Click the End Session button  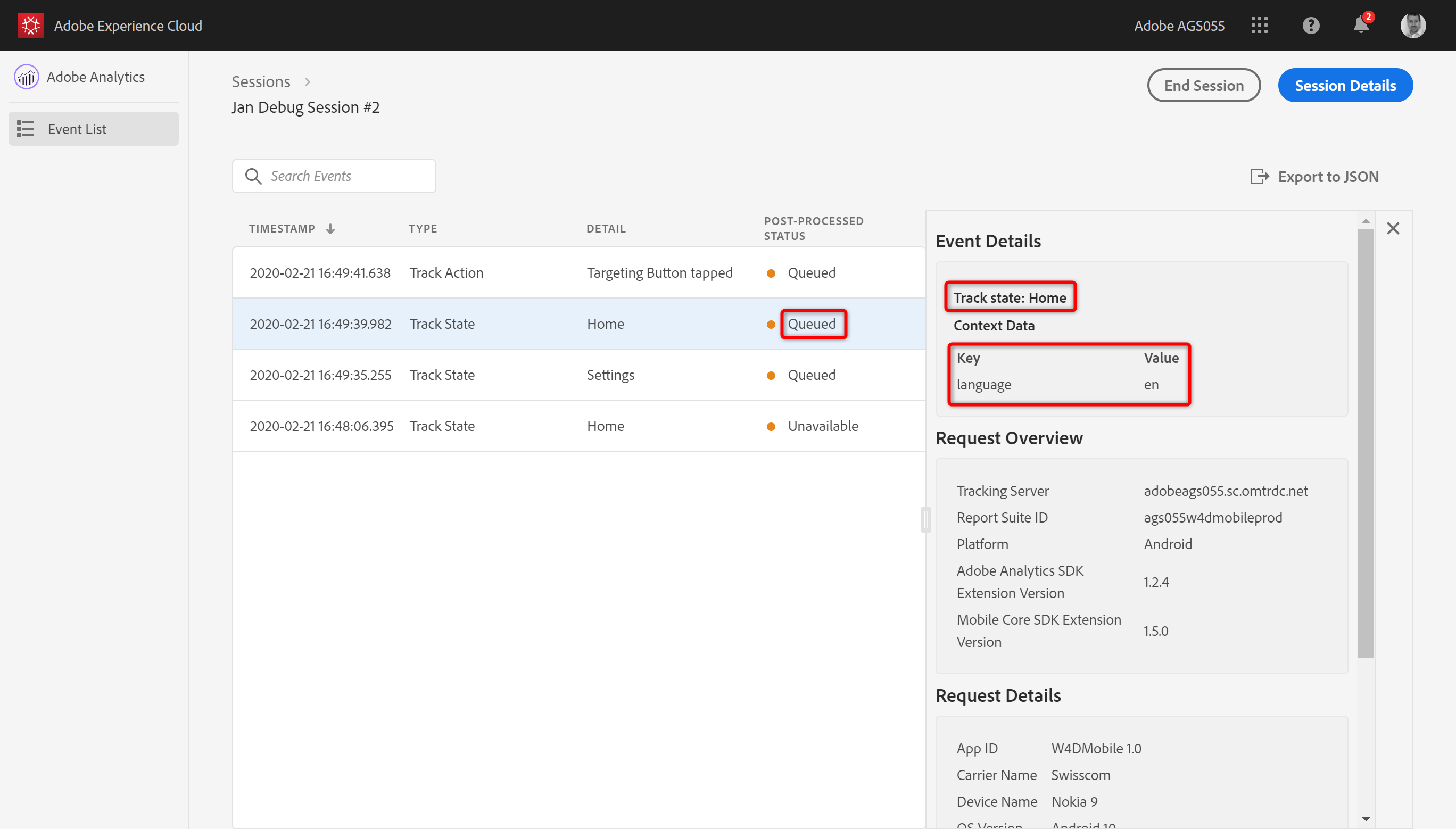coord(1203,86)
